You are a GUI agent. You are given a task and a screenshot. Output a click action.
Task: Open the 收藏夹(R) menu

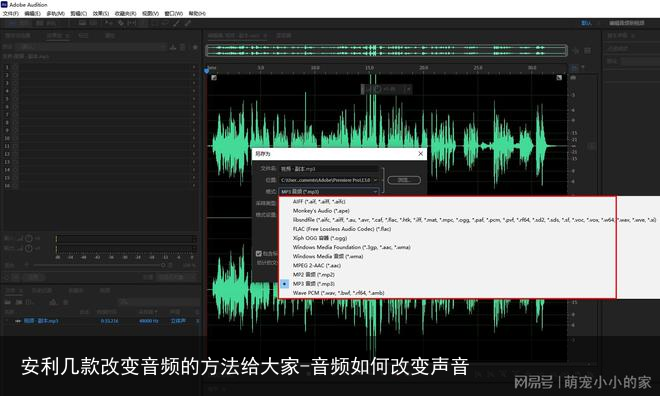point(125,13)
